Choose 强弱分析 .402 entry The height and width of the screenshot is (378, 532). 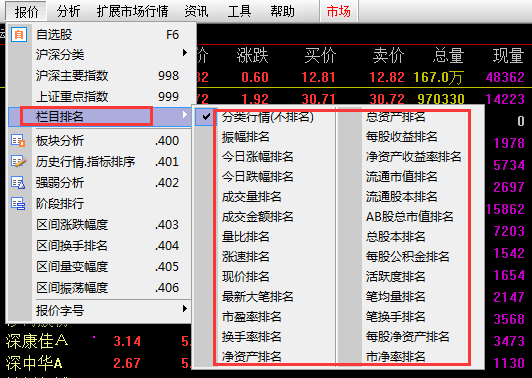point(101,183)
